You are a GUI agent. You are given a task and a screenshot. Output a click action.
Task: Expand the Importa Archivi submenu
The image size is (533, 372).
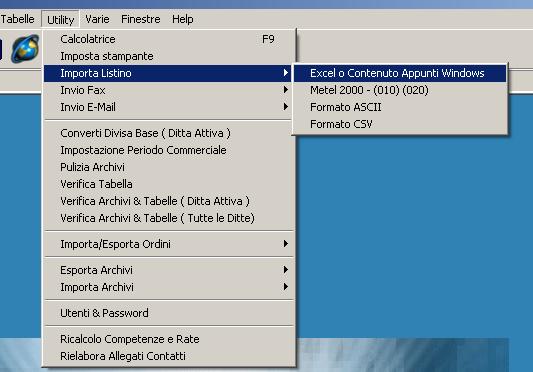(168, 287)
